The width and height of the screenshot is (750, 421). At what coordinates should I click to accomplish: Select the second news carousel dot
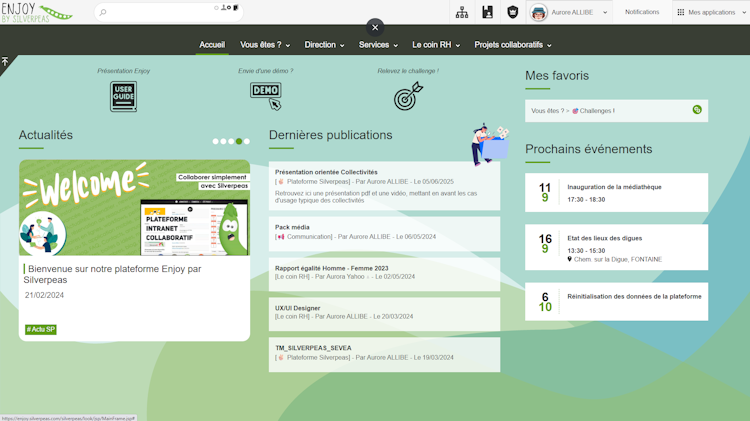(x=223, y=141)
